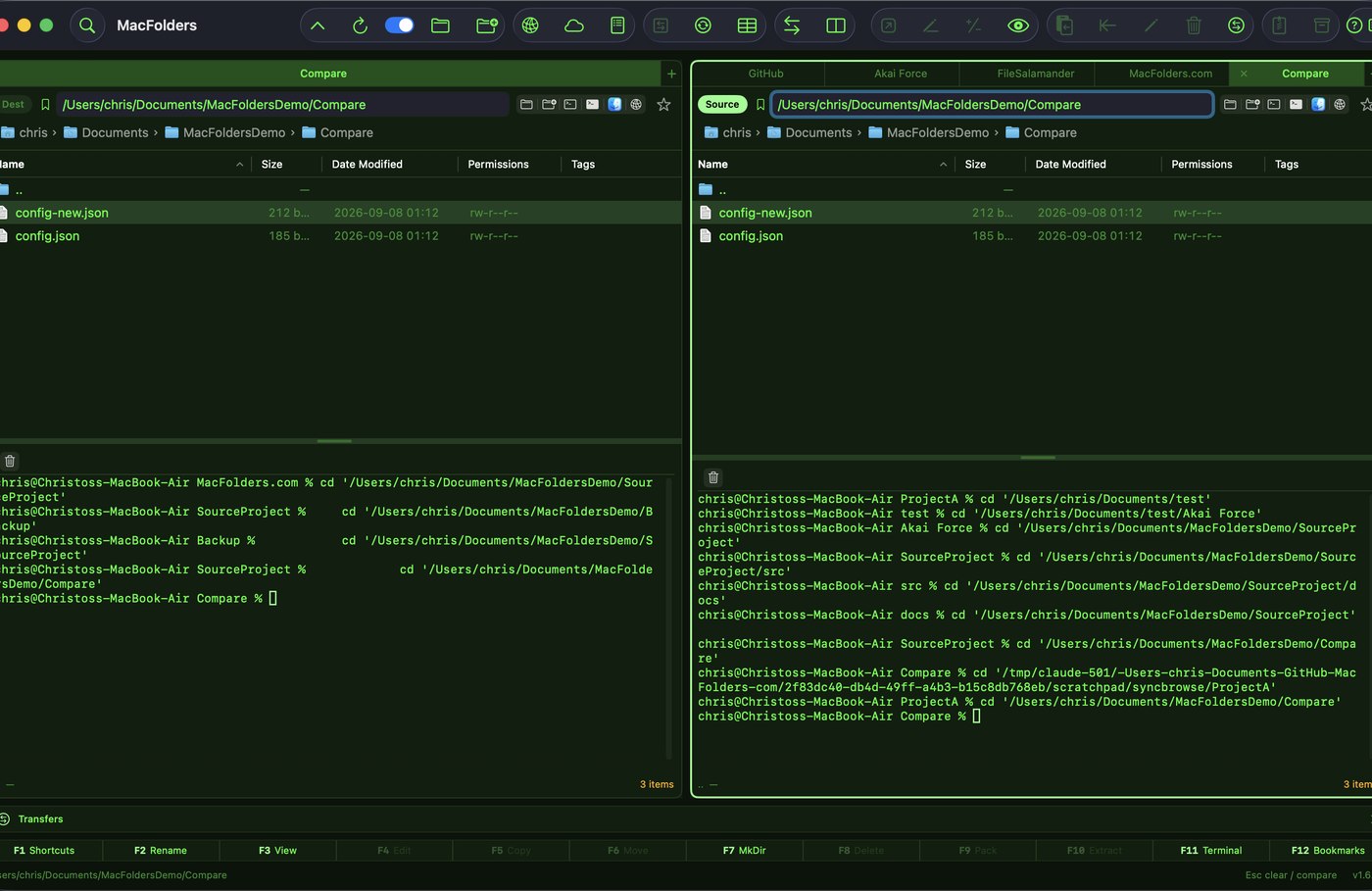Swap the panes with the double-arrow icon
This screenshot has height=891, width=1372.
tap(792, 25)
